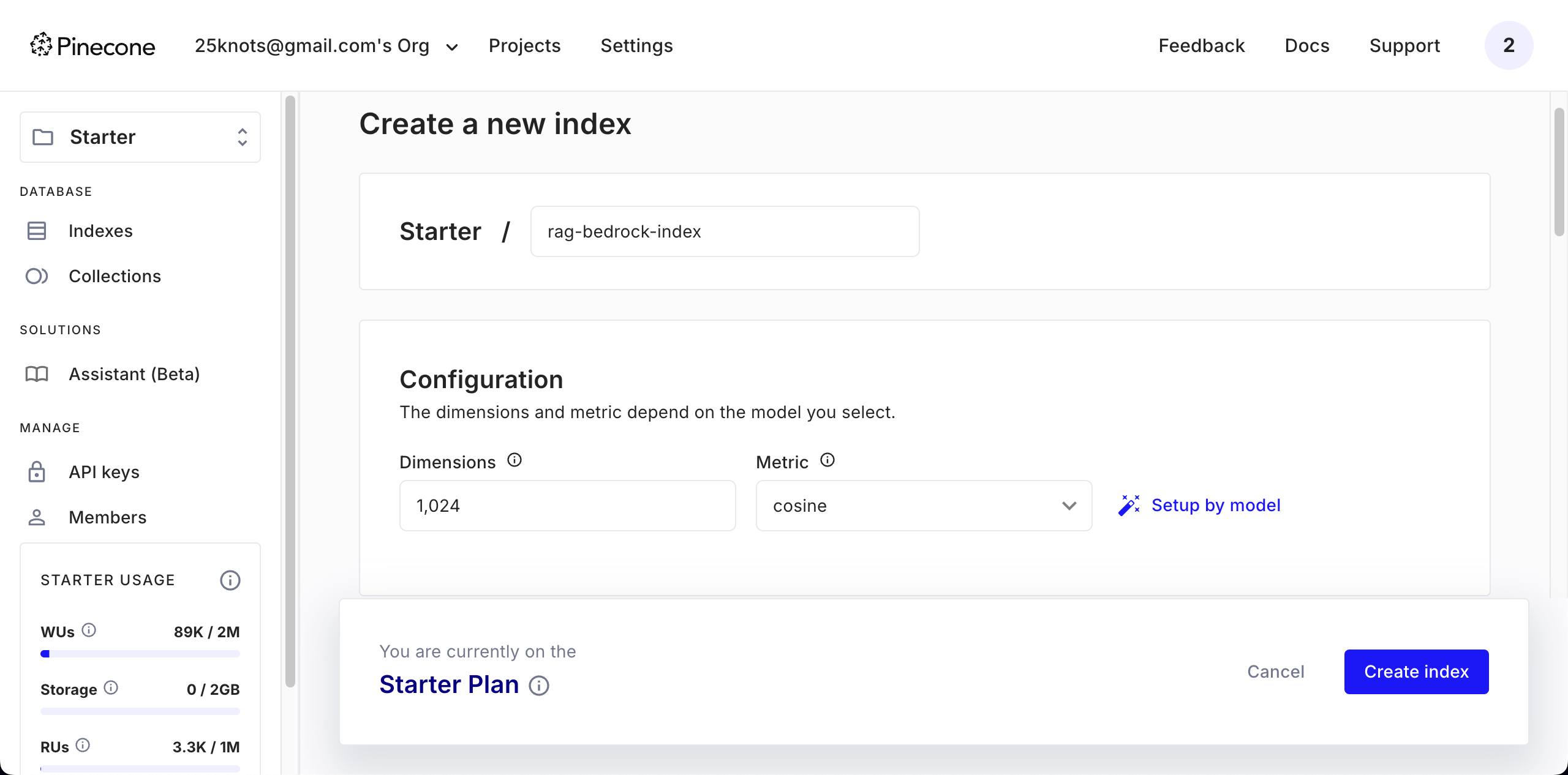1568x775 pixels.
Task: Show info about Storage usage
Action: tap(111, 687)
